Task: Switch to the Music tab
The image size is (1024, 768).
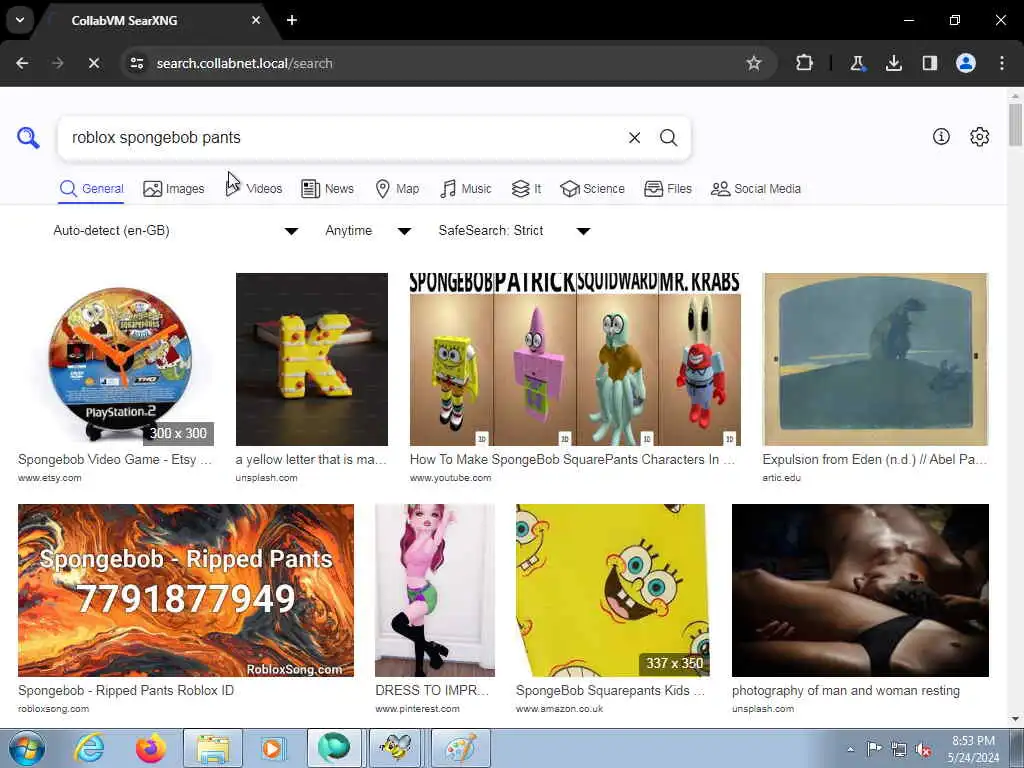Action: click(466, 189)
